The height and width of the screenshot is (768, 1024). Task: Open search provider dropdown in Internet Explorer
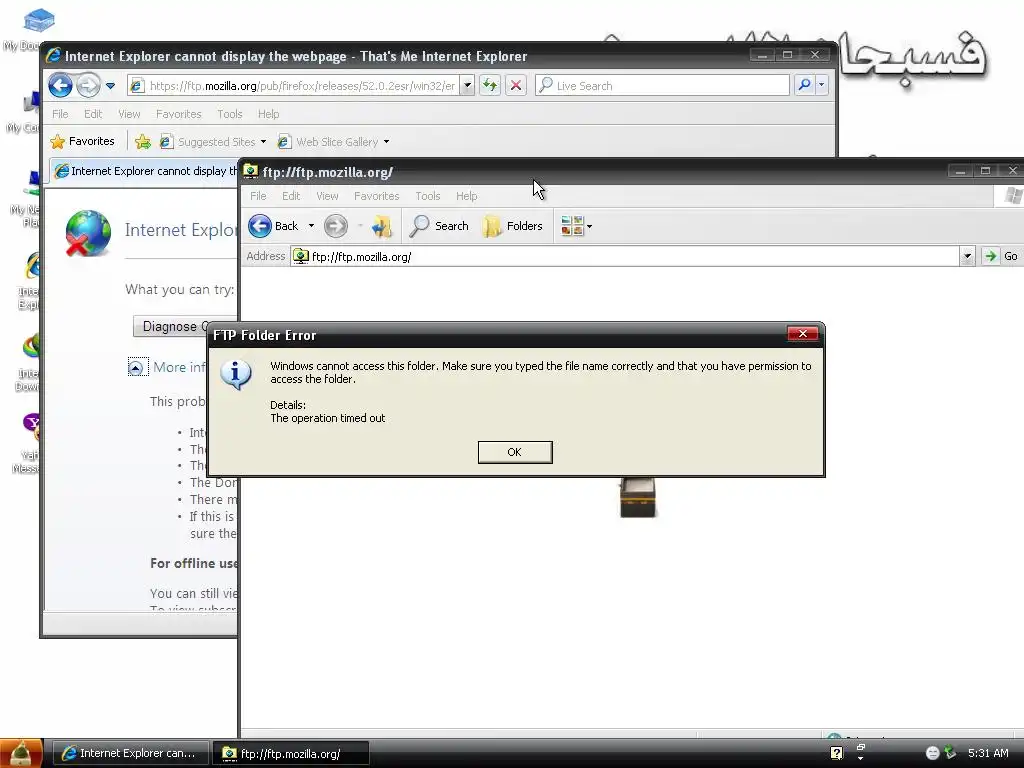(822, 85)
